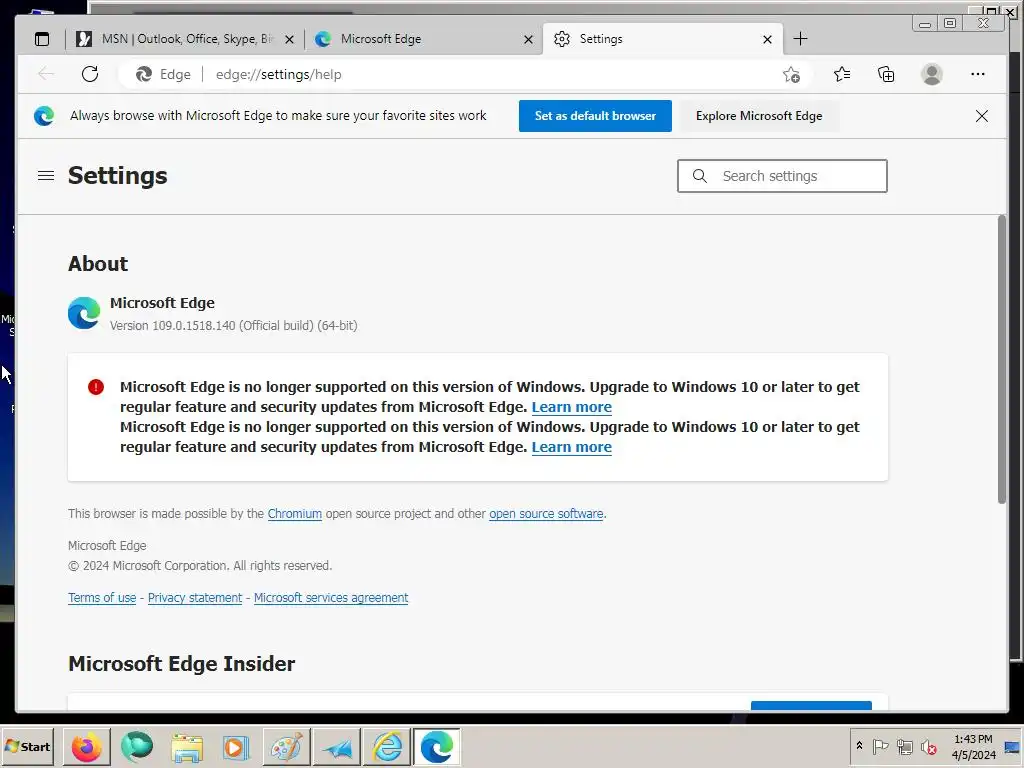Open Windows Media Player from taskbar
Screen dimensions: 1024x768
point(236,747)
